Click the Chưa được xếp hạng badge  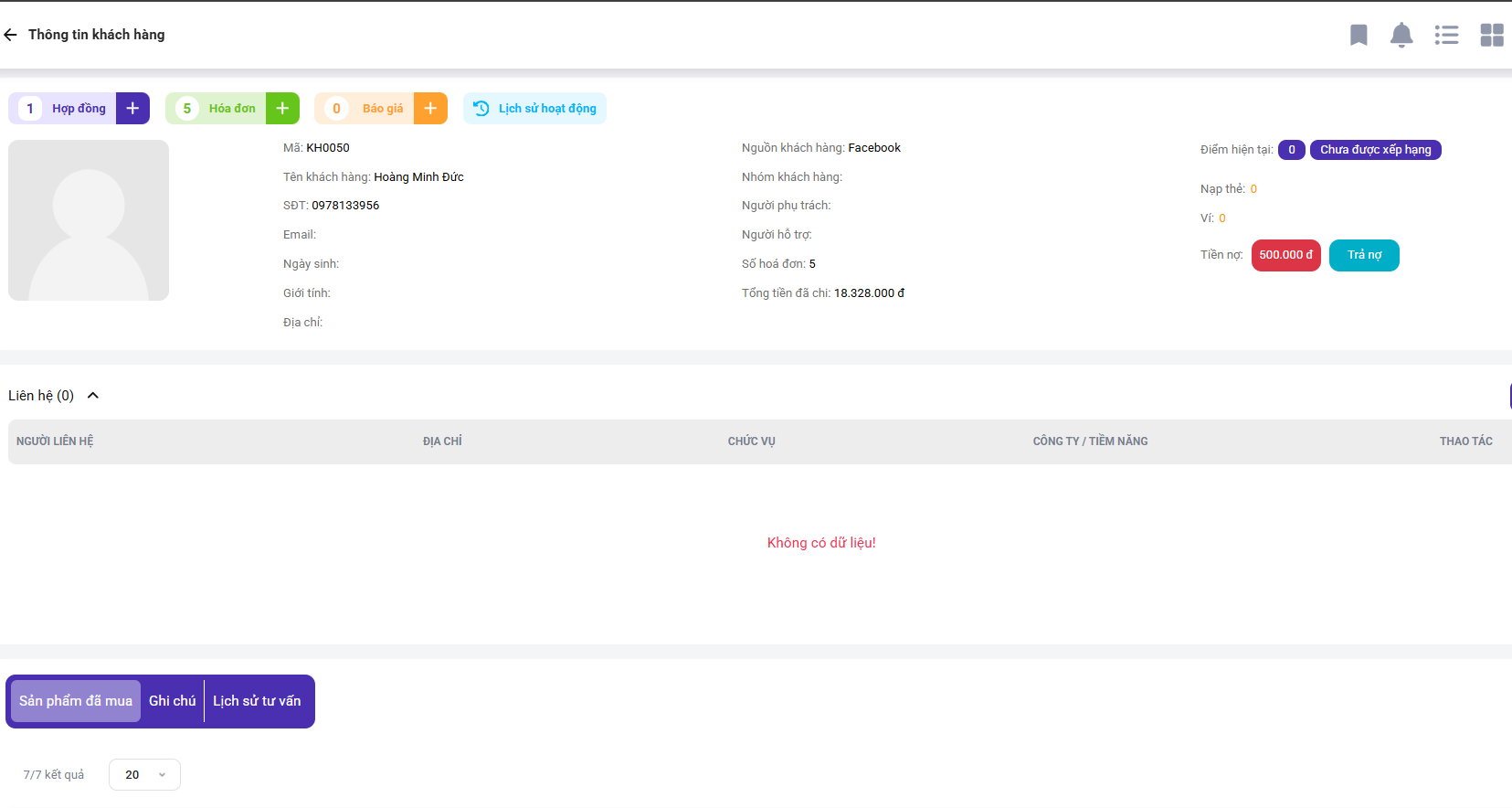pyautogui.click(x=1375, y=150)
